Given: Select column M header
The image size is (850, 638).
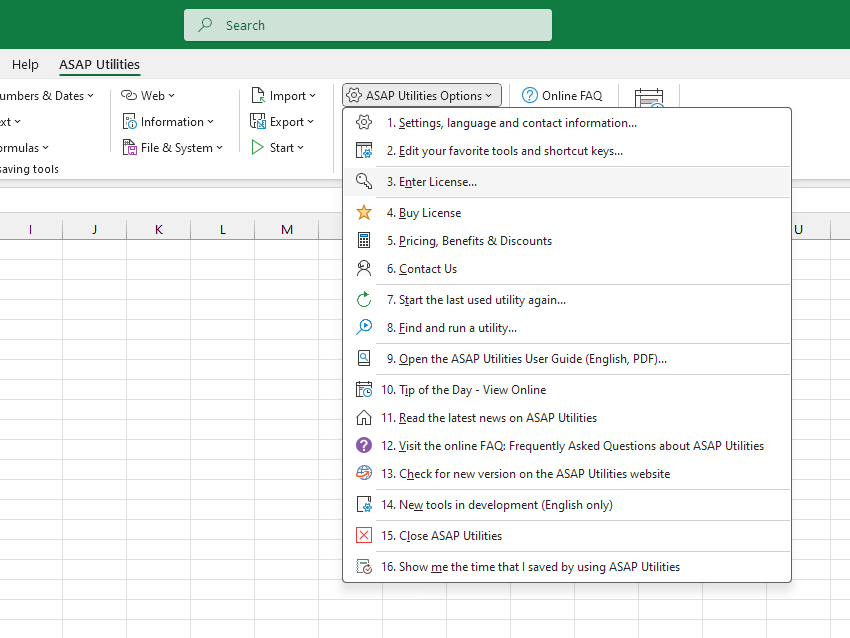Looking at the screenshot, I should (287, 229).
